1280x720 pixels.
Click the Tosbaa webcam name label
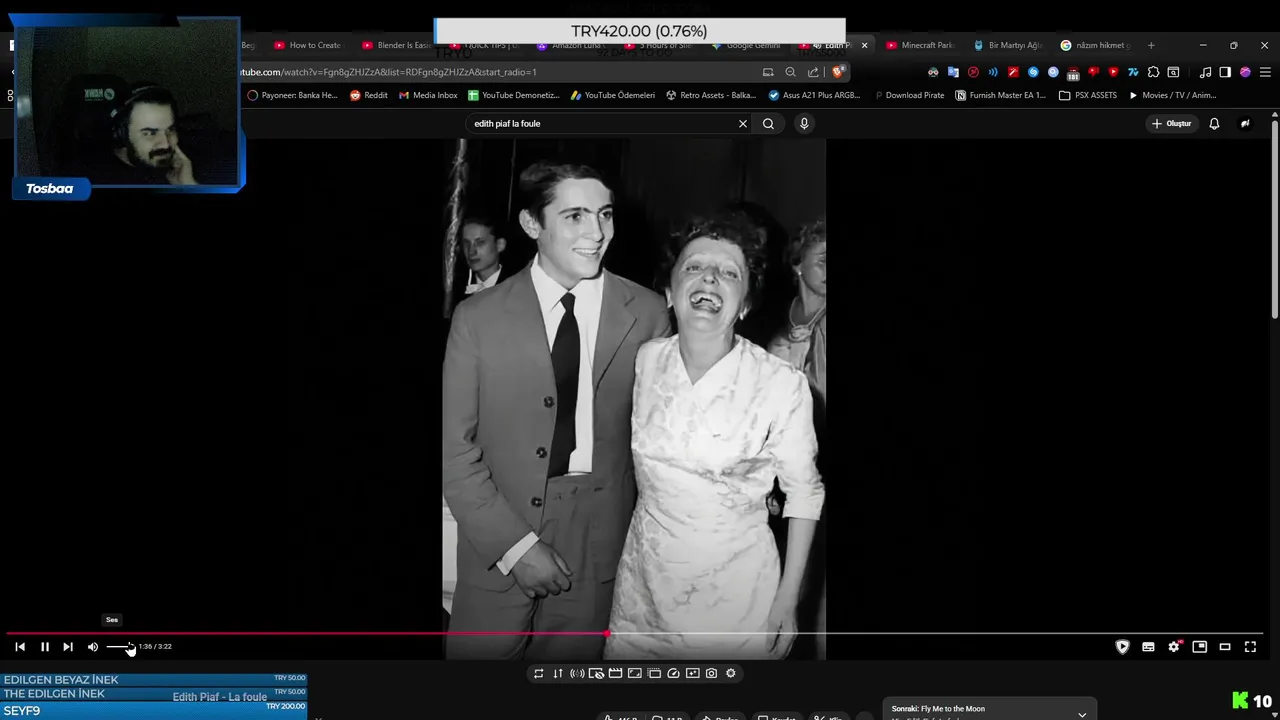click(x=50, y=189)
